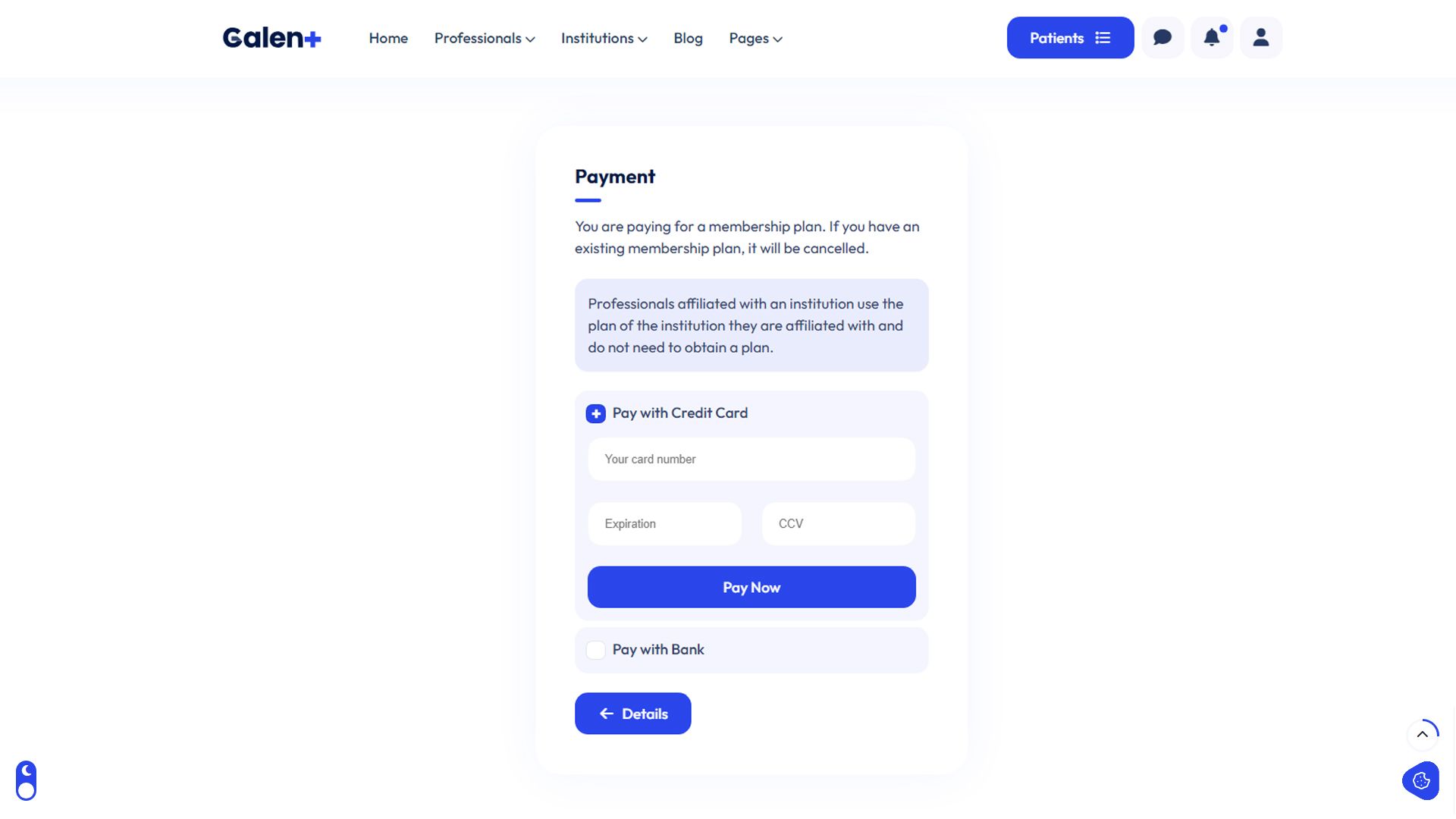1456x819 pixels.
Task: Click the list icon in the Patients button
Action: (1103, 38)
